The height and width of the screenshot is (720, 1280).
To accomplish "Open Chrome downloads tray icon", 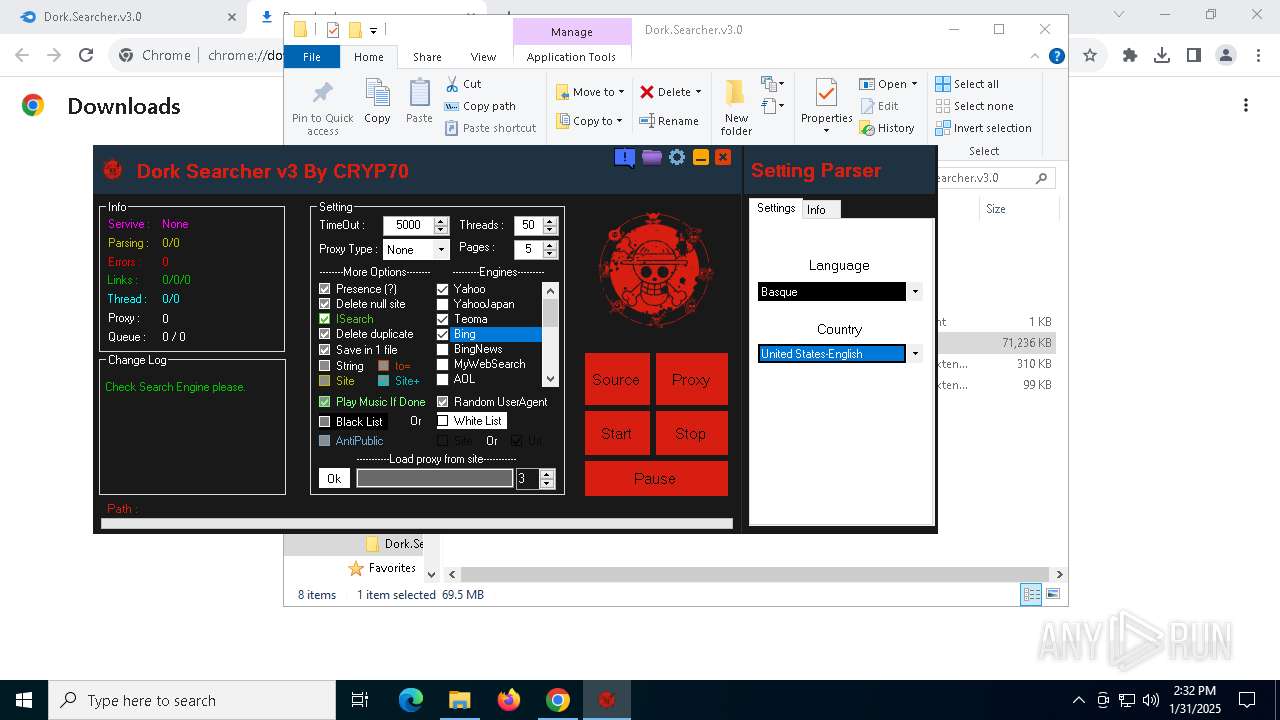I will click(1162, 55).
